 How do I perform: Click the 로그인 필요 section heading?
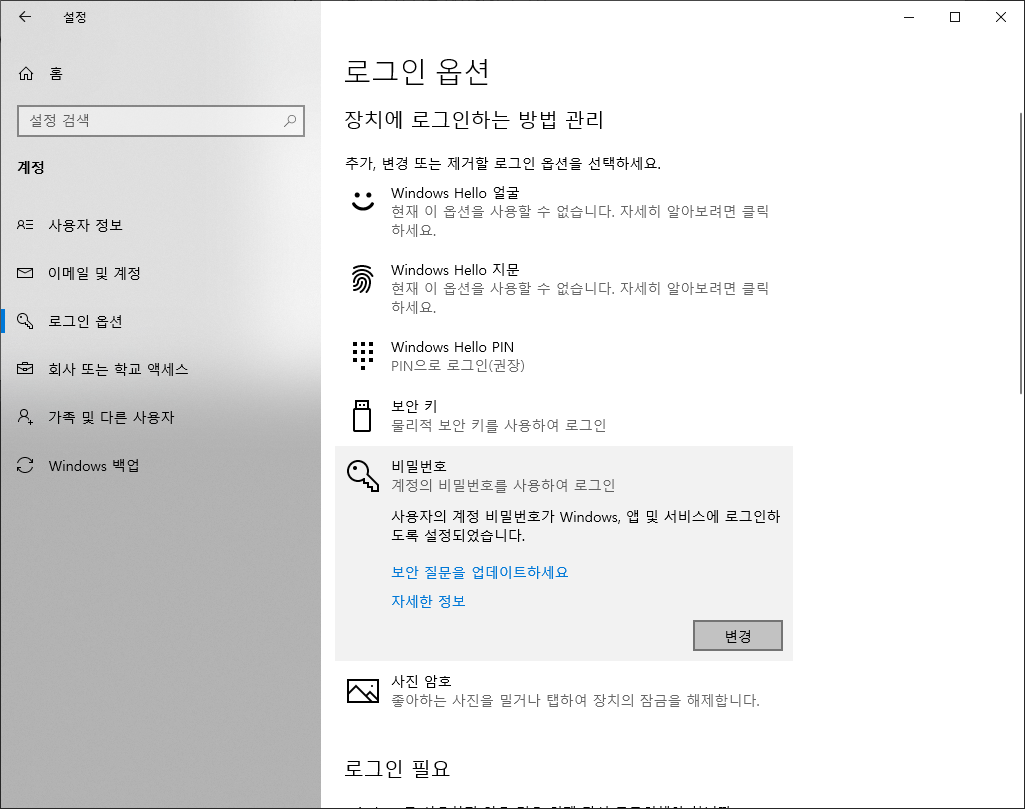pyautogui.click(x=397, y=768)
